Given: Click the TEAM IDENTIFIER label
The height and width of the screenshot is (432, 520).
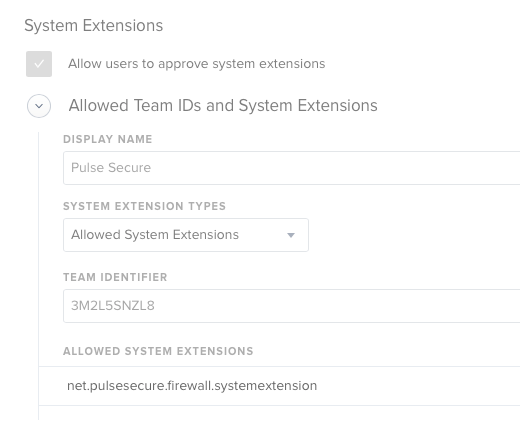Looking at the screenshot, I should [115, 277].
